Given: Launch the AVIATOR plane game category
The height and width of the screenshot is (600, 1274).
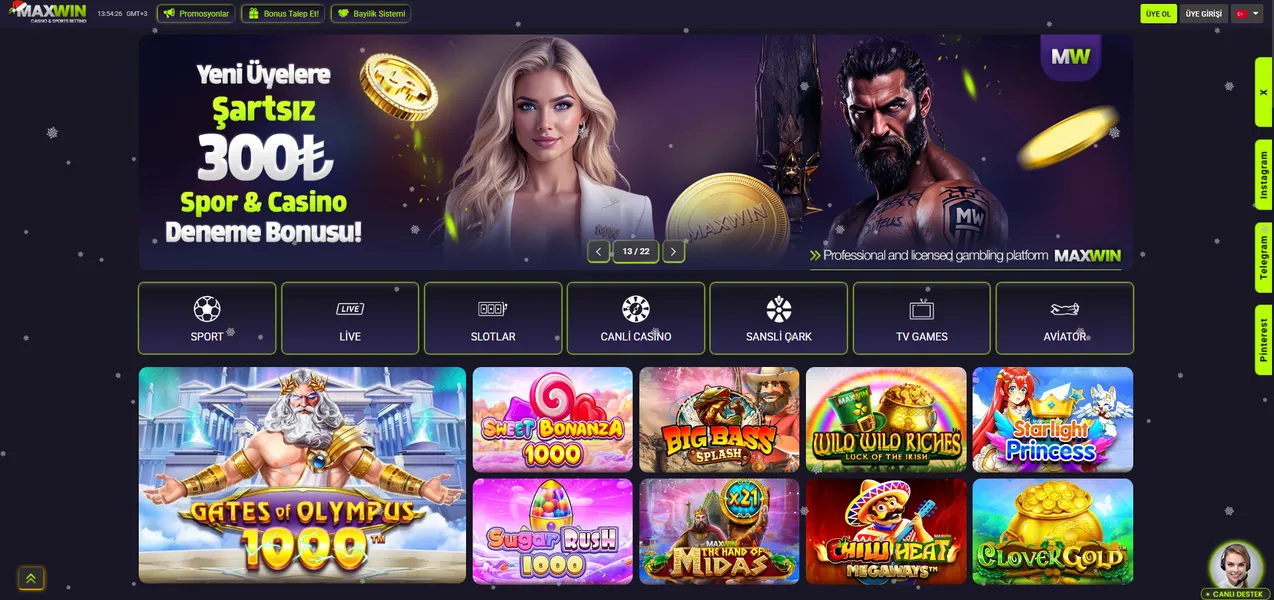Looking at the screenshot, I should tap(1065, 318).
